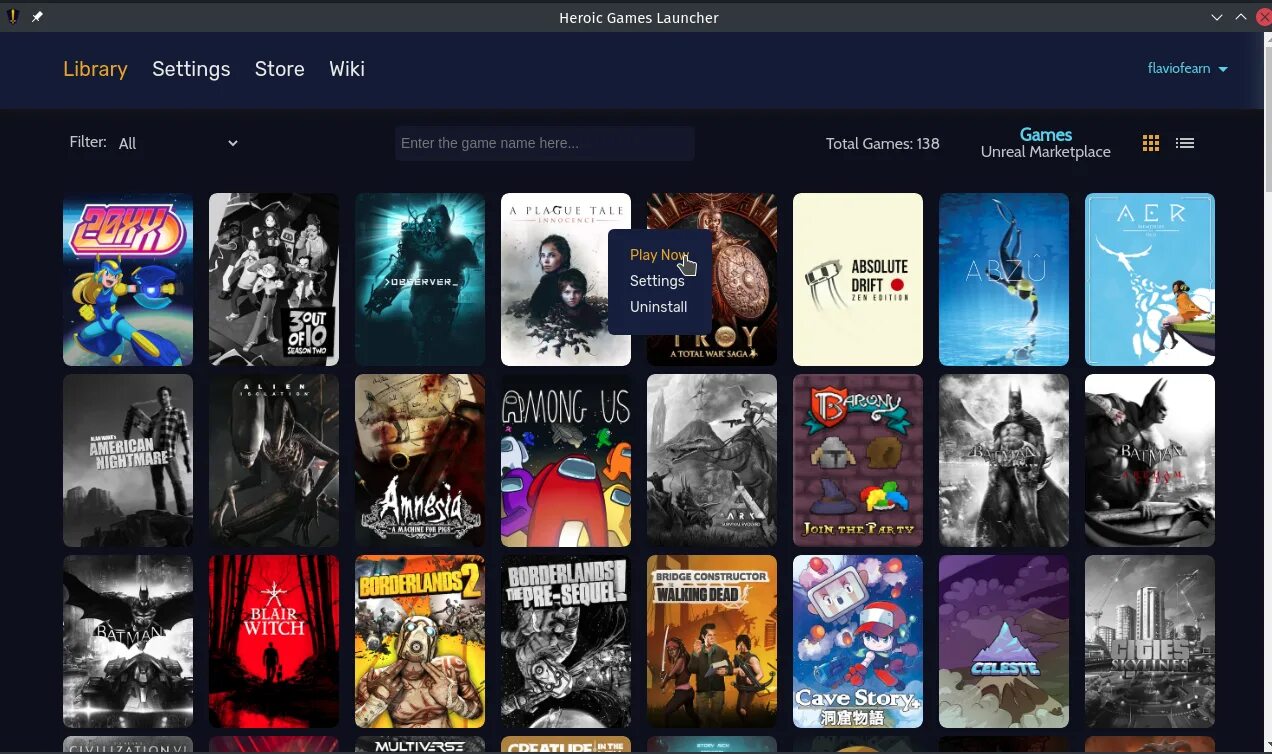Open Alien Isolation game cover
Screen dimensions: 1272x754
274,460
